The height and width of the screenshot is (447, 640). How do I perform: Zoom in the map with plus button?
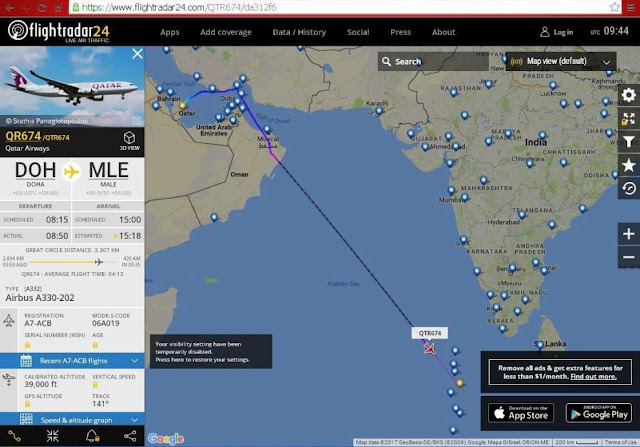click(x=629, y=234)
